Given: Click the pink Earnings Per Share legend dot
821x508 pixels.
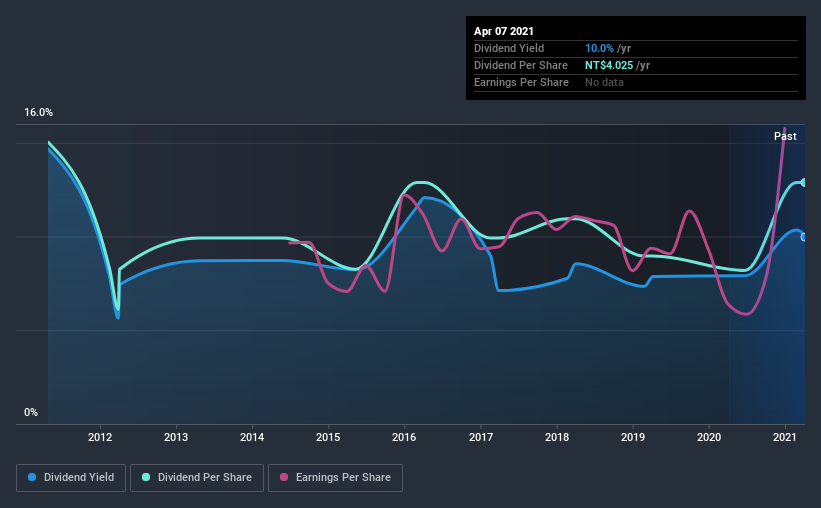Looking at the screenshot, I should tap(284, 477).
